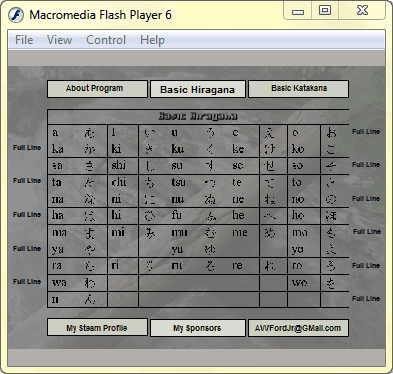Select romaji 'tsu' in the table

tap(178, 182)
